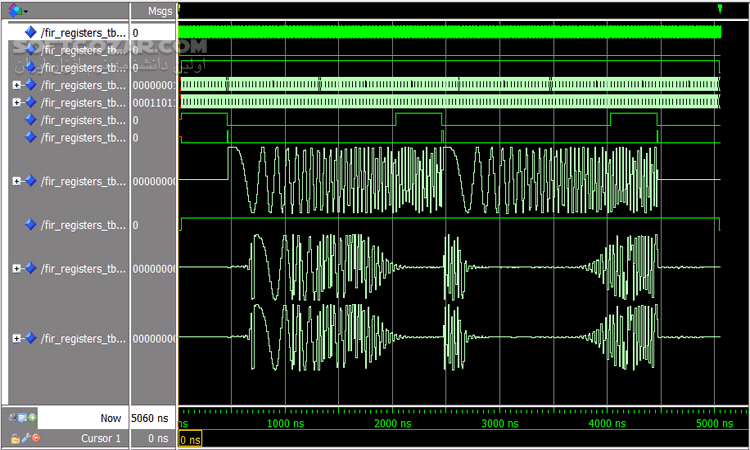Click the green insert cursor icon
Screen dimensions: 750x450
(x=34, y=417)
